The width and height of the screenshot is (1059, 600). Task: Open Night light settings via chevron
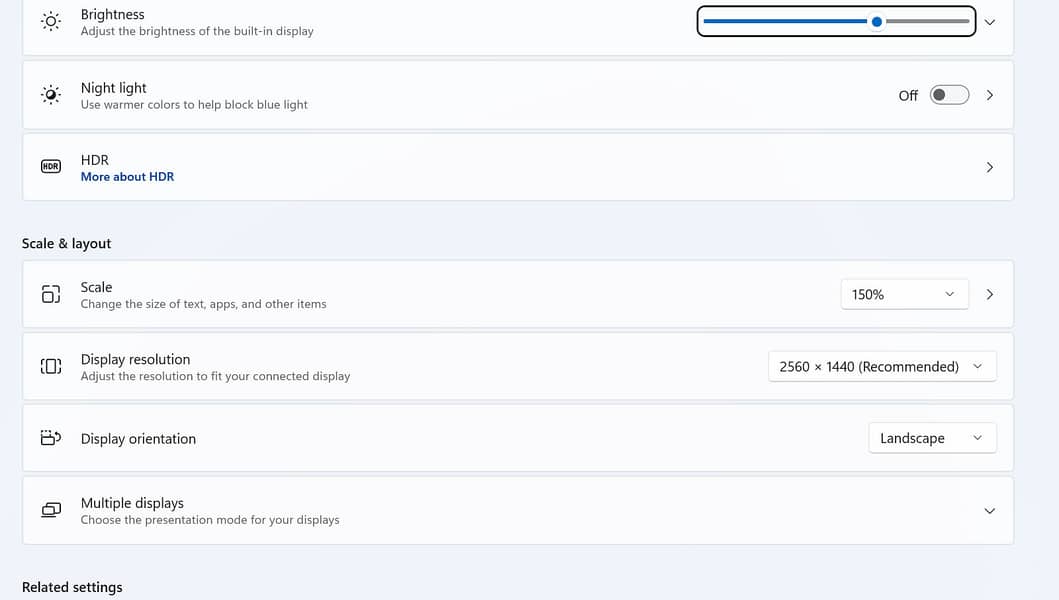click(x=989, y=95)
